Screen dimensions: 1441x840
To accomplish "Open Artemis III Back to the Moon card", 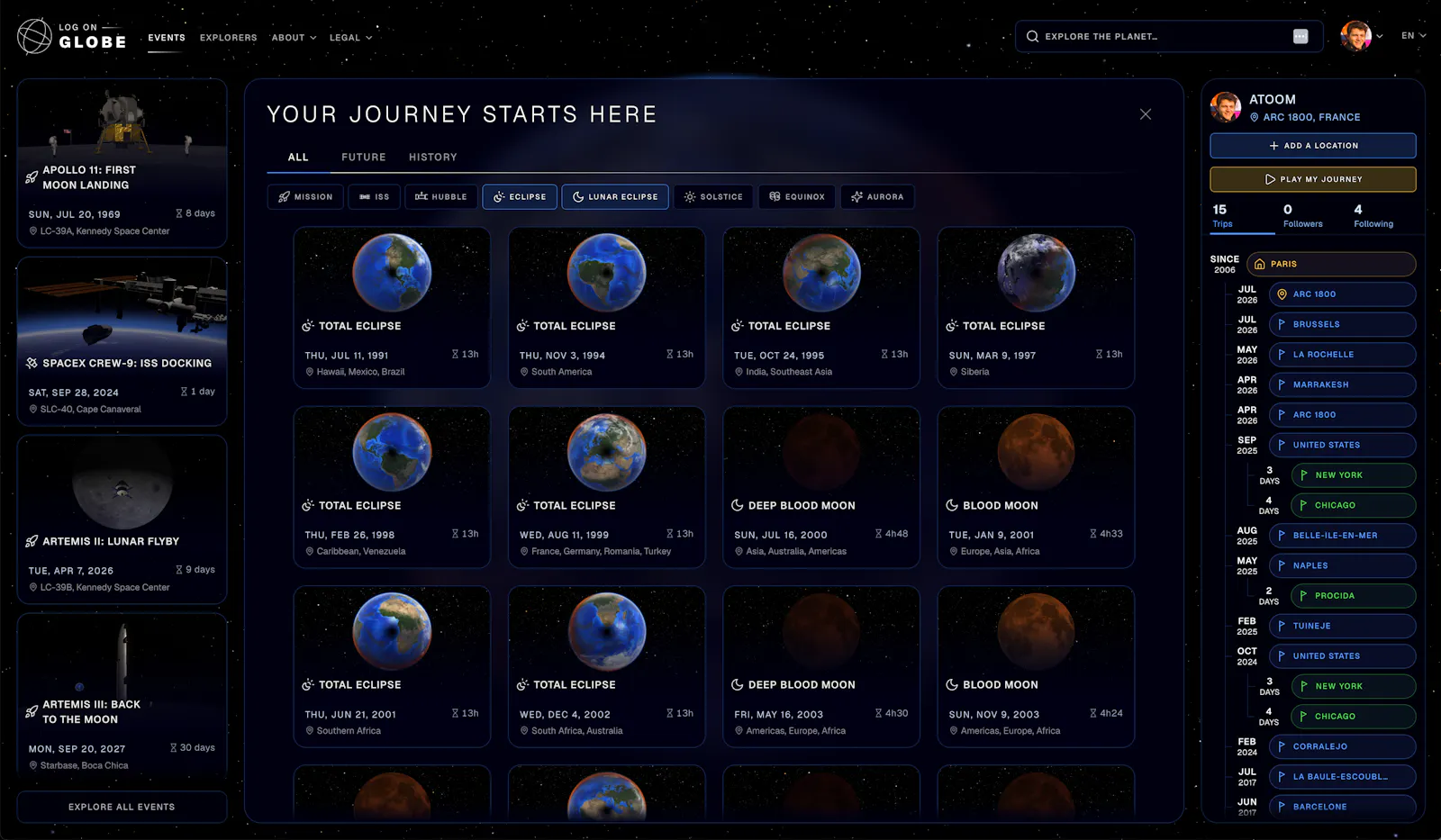I will [x=122, y=693].
